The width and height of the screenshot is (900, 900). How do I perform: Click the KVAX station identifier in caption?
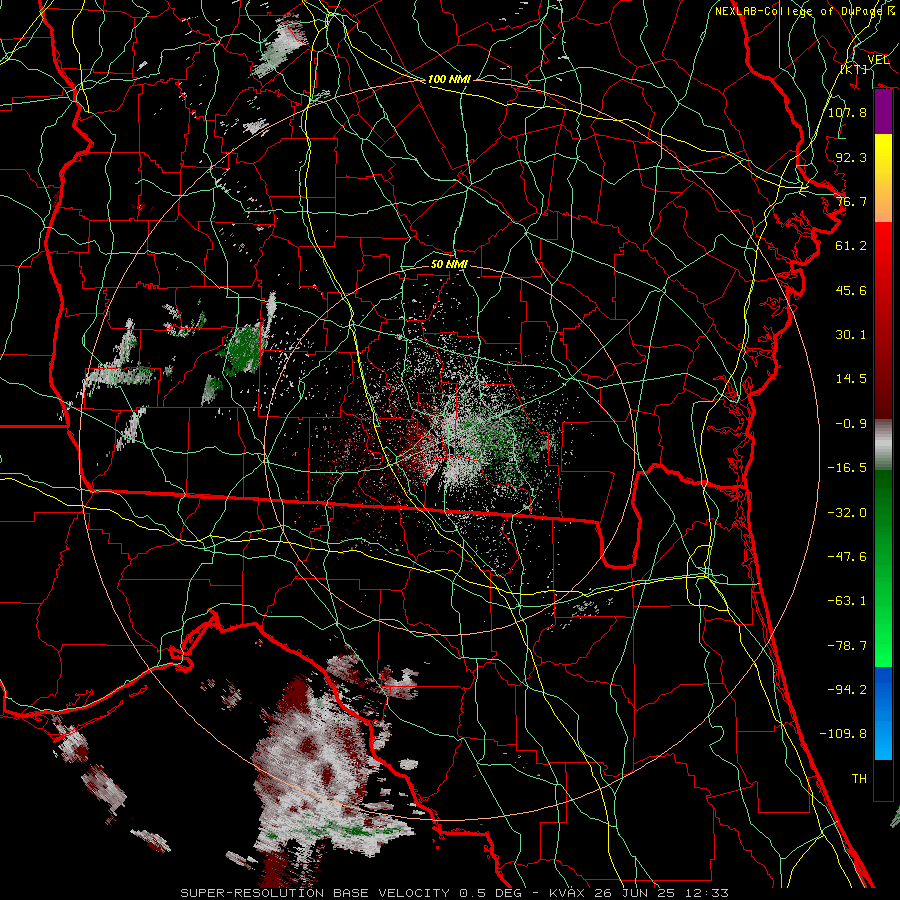click(x=568, y=893)
